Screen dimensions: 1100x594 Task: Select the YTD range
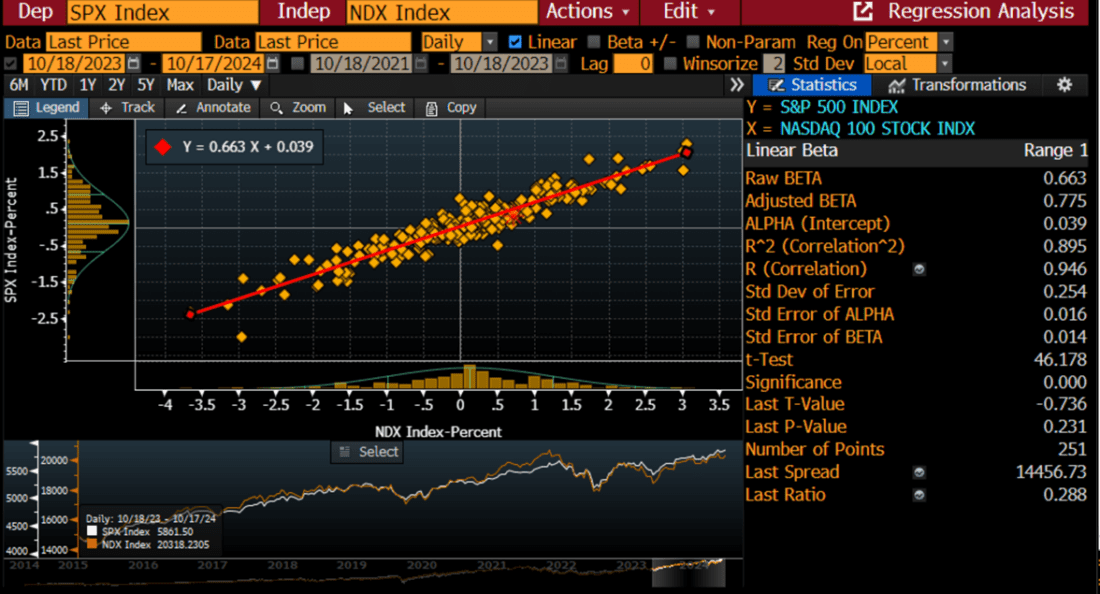[53, 86]
